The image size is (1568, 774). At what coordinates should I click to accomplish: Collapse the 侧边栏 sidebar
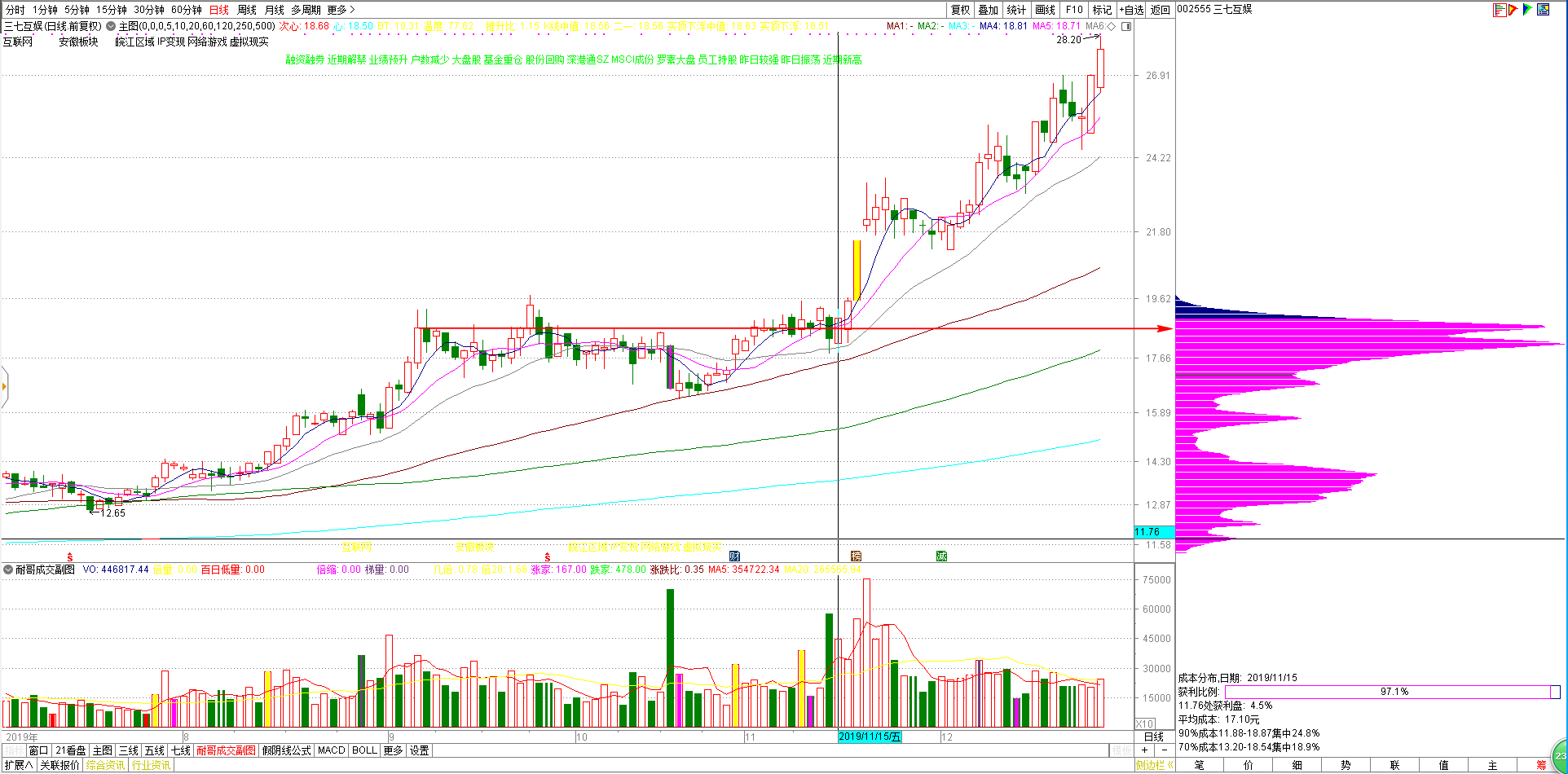point(1155,765)
